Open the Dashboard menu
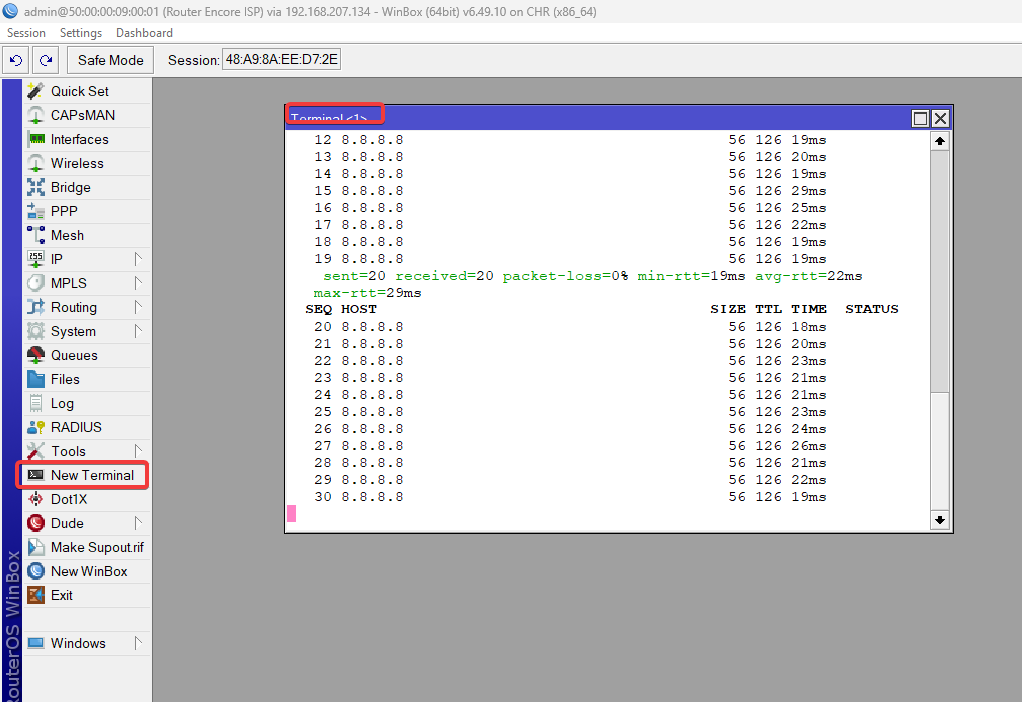Image resolution: width=1022 pixels, height=702 pixels. (x=144, y=33)
